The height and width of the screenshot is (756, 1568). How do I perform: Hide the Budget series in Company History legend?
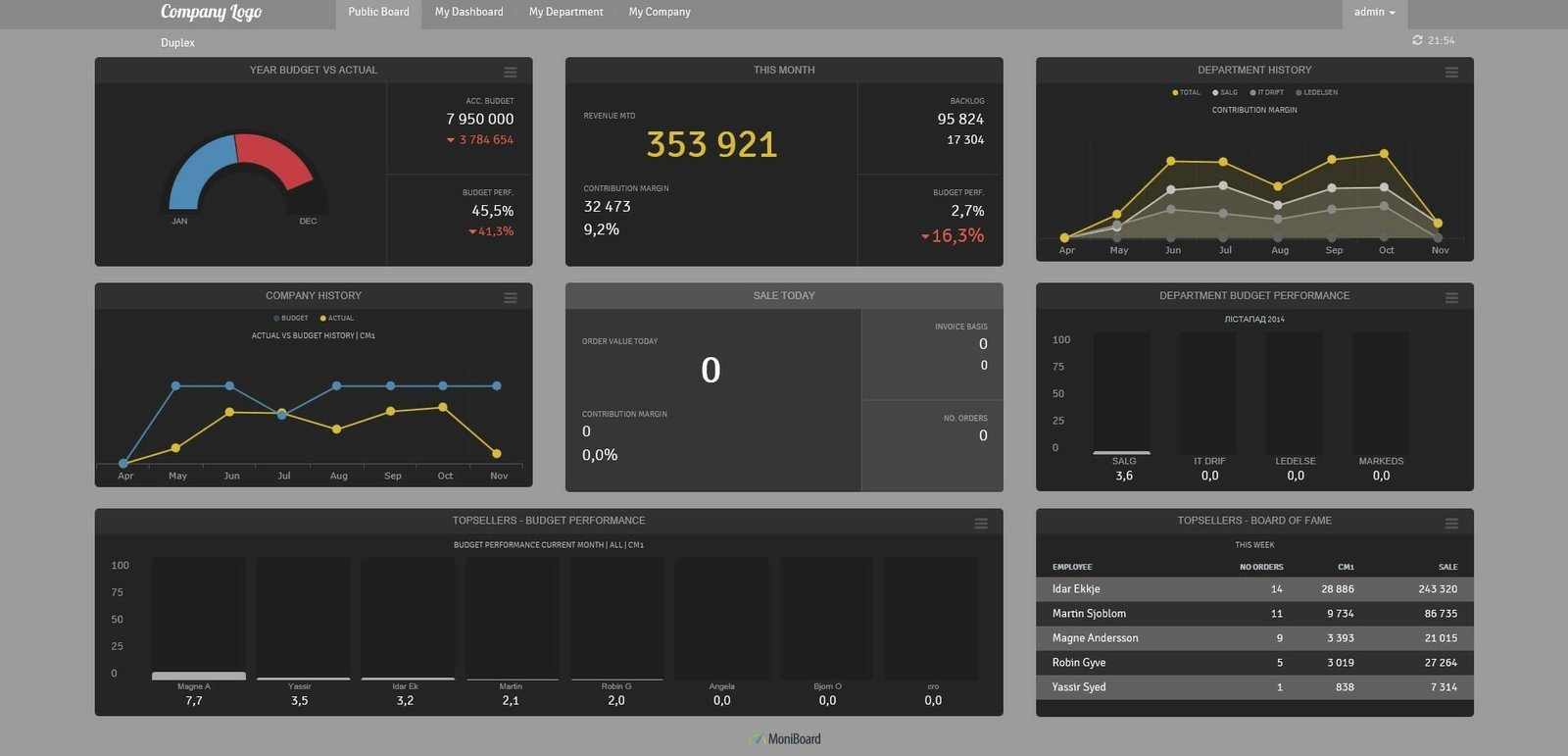coord(291,318)
